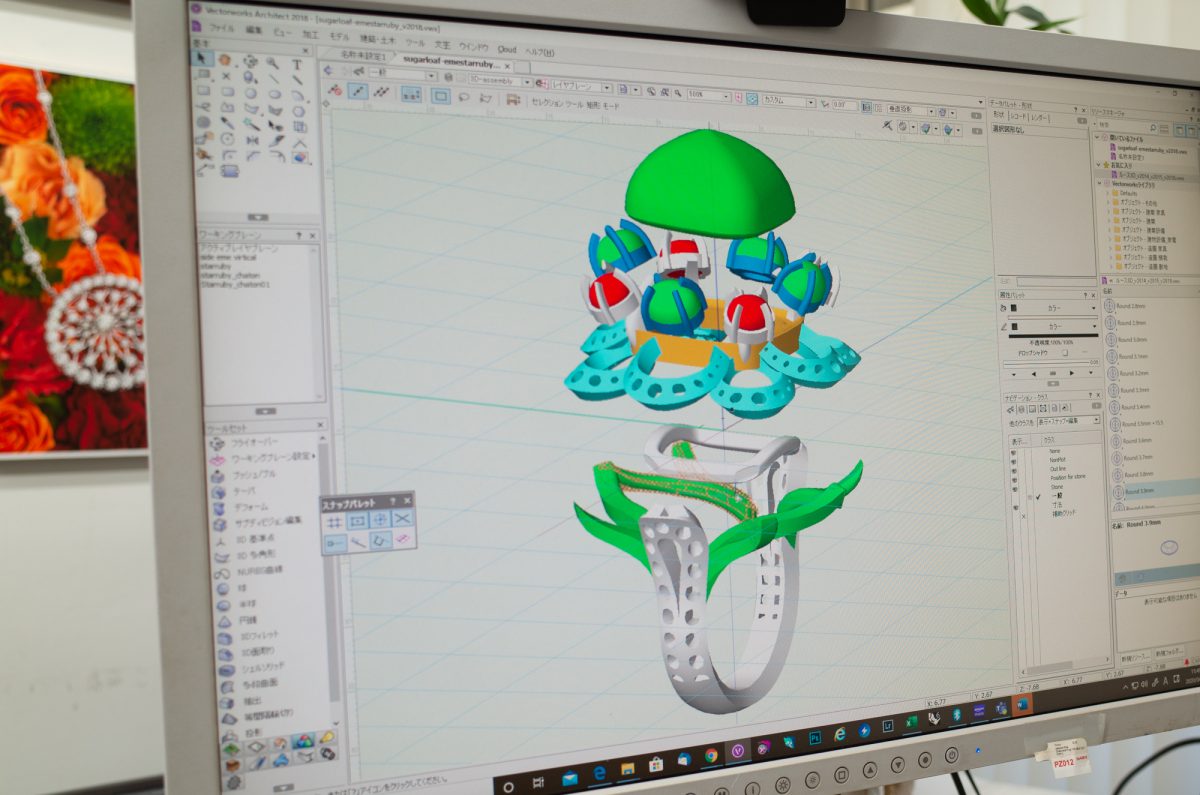
Task: Select the Selection arrow tool
Action: coord(203,59)
